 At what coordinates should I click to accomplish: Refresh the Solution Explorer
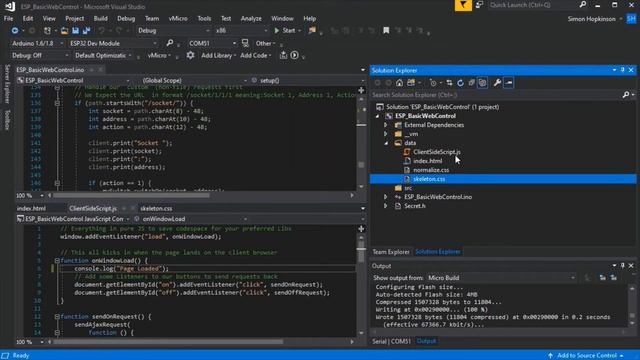tap(460, 83)
